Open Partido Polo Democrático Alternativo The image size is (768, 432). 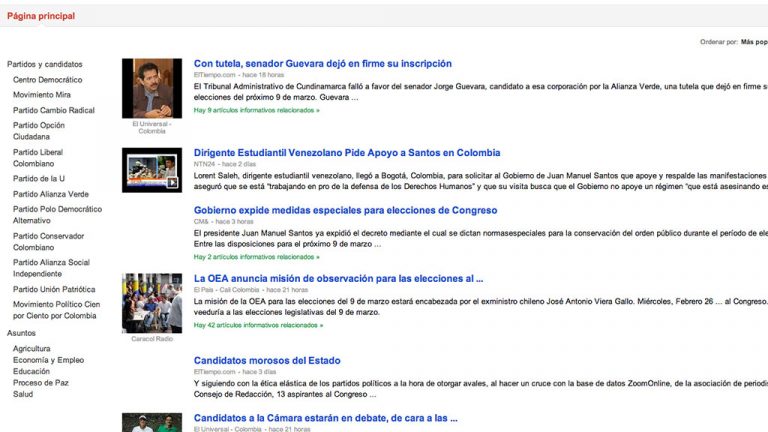pyautogui.click(x=57, y=215)
